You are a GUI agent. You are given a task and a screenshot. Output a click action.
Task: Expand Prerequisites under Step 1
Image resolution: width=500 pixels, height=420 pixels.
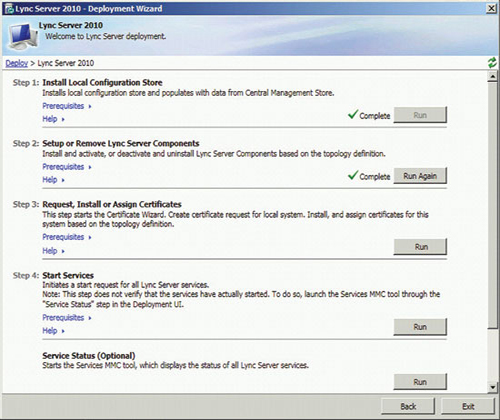tap(67, 106)
